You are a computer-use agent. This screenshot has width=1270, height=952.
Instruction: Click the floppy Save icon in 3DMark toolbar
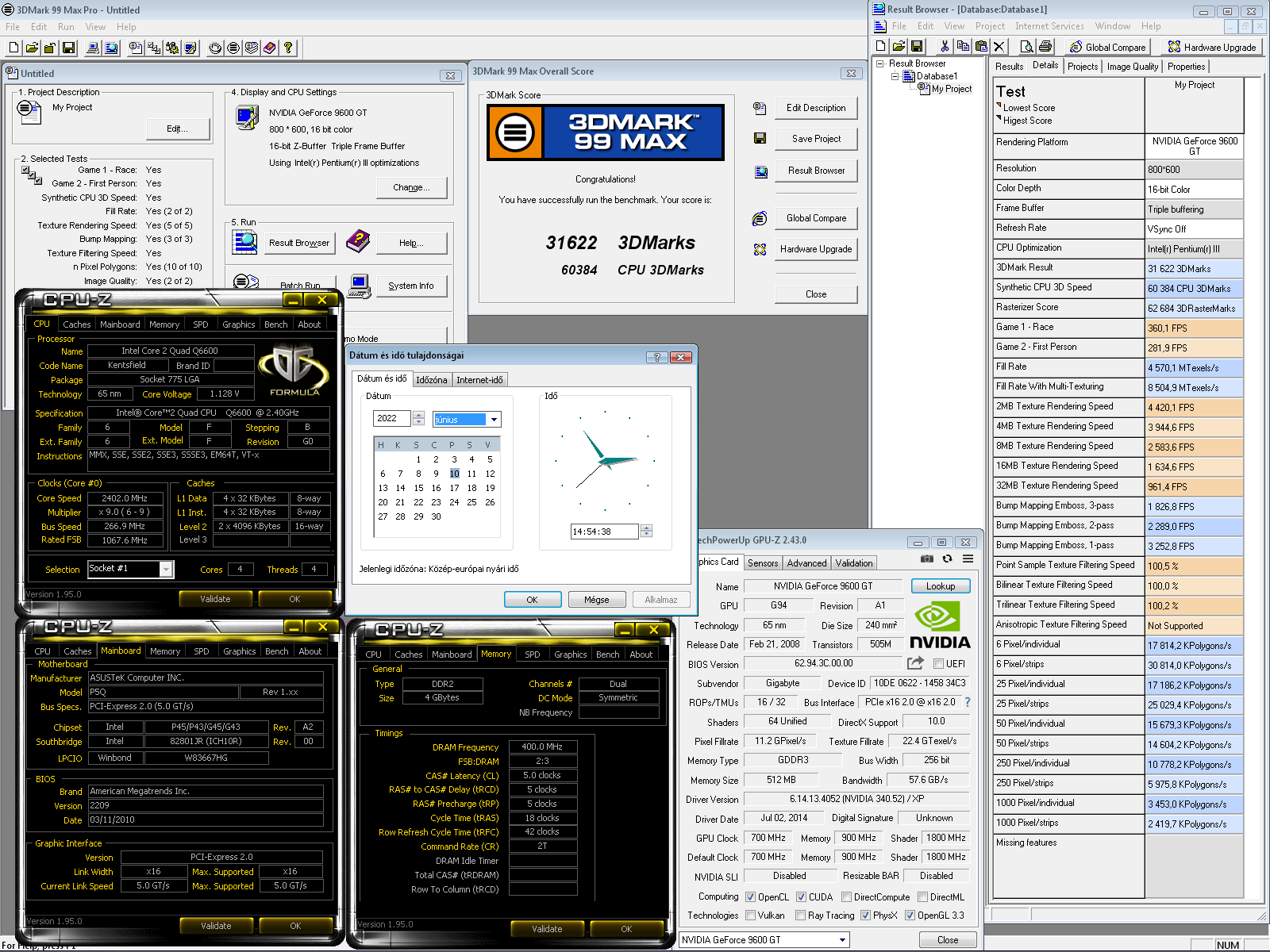(68, 48)
